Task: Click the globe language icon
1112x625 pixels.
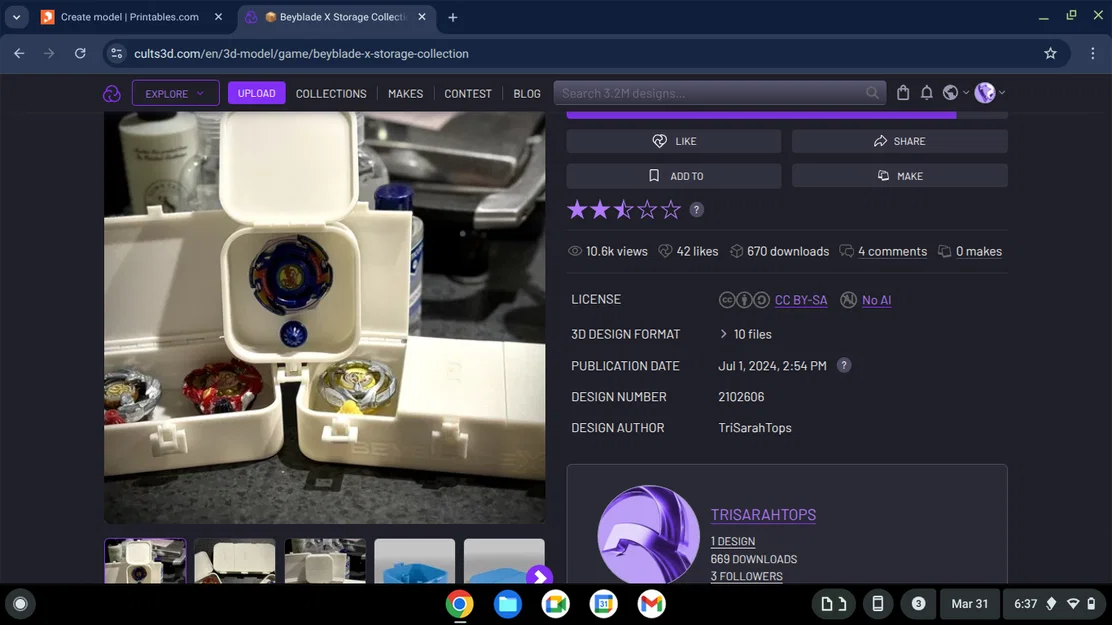Action: click(x=950, y=93)
